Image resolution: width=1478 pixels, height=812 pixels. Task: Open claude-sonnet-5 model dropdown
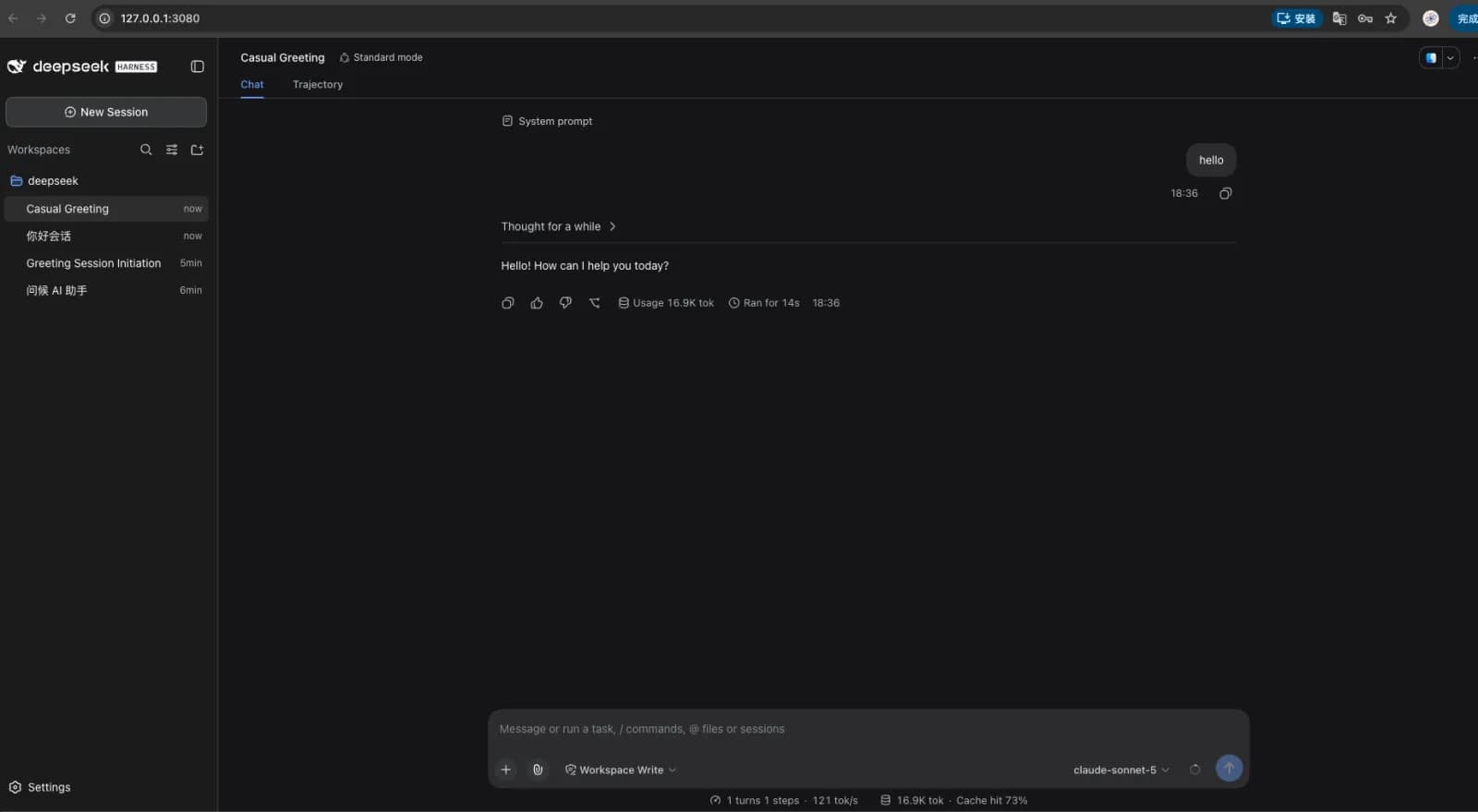pos(1121,770)
